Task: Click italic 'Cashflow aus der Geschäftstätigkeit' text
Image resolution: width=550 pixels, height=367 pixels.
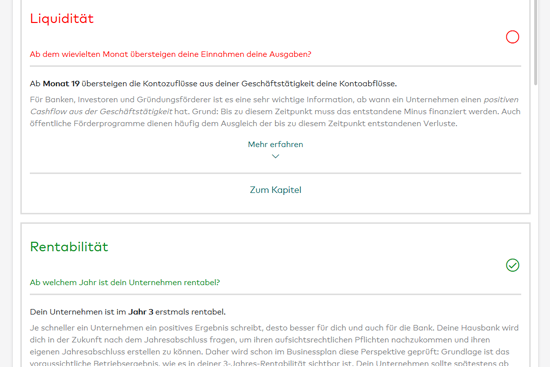Action: [101, 112]
